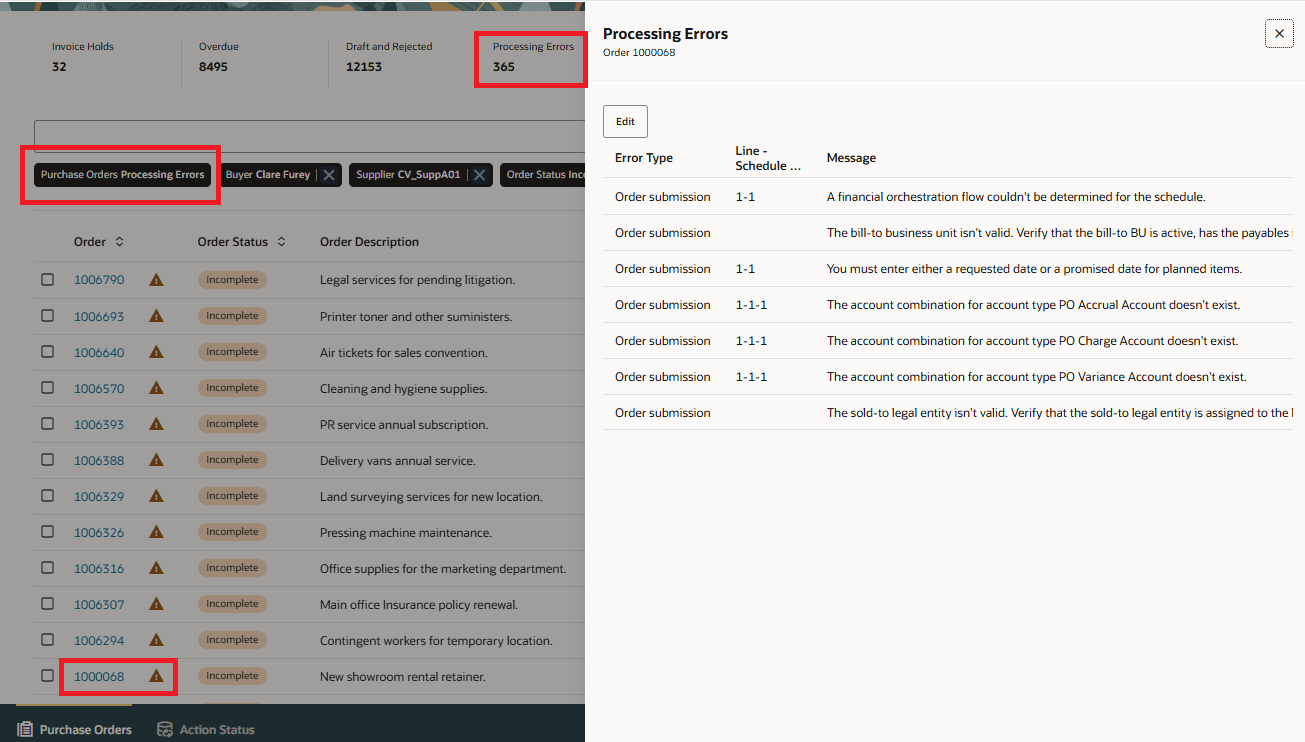Remove the Supplier CV_SuppA01 filter chip
The image size is (1305, 742).
pos(480,175)
